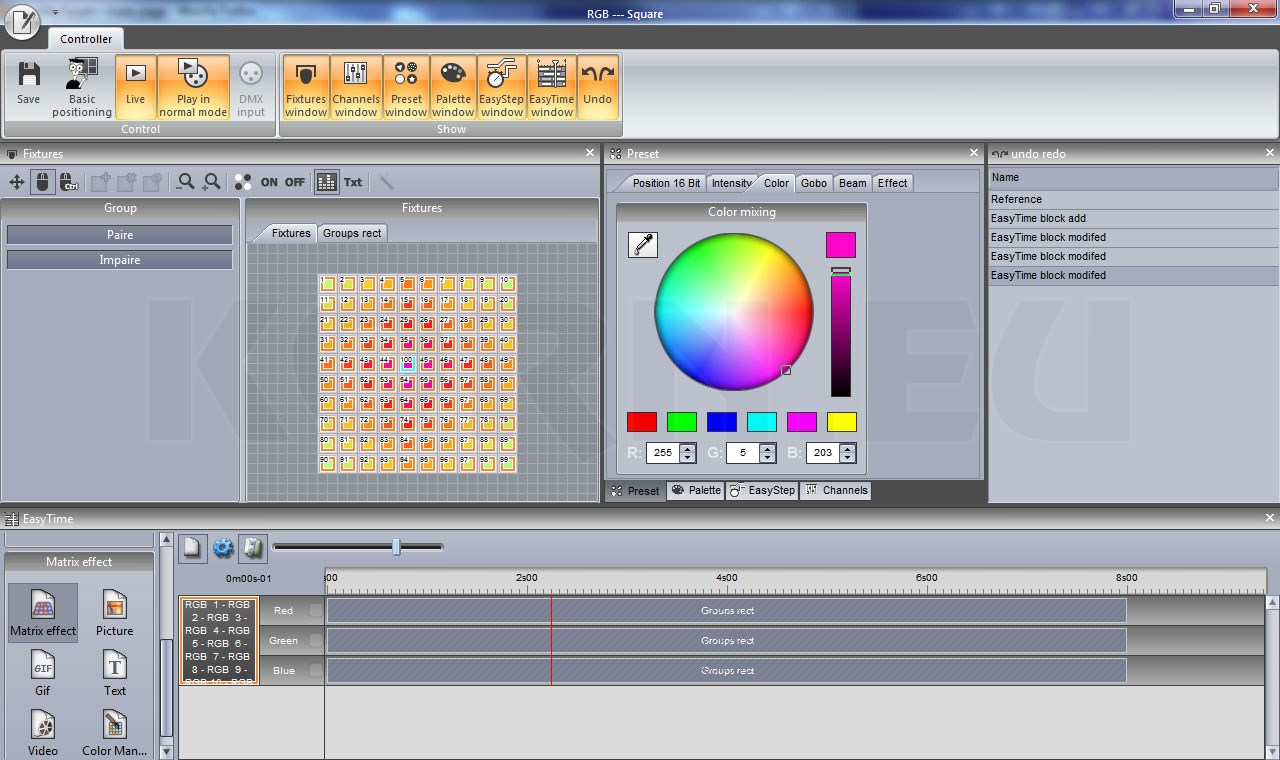This screenshot has height=760, width=1280.
Task: Increase the G value with stepper arrow
Action: [x=768, y=448]
